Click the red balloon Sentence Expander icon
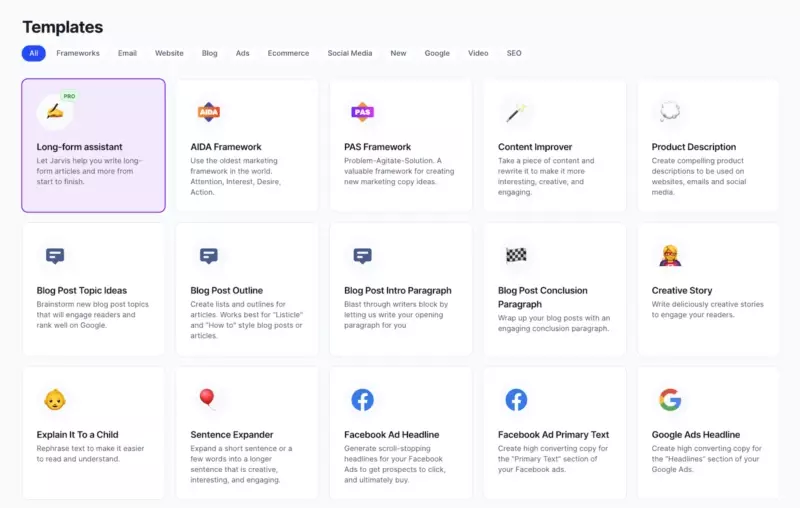The width and height of the screenshot is (800, 508). point(207,399)
